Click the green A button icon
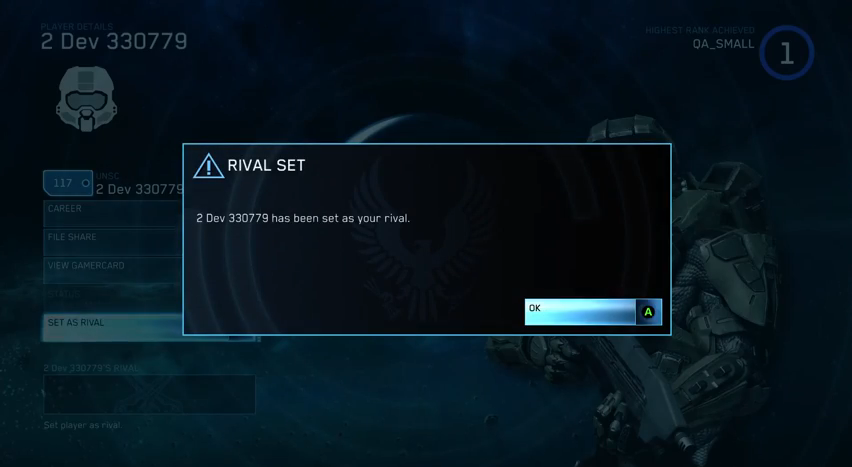852x467 pixels. click(x=648, y=312)
